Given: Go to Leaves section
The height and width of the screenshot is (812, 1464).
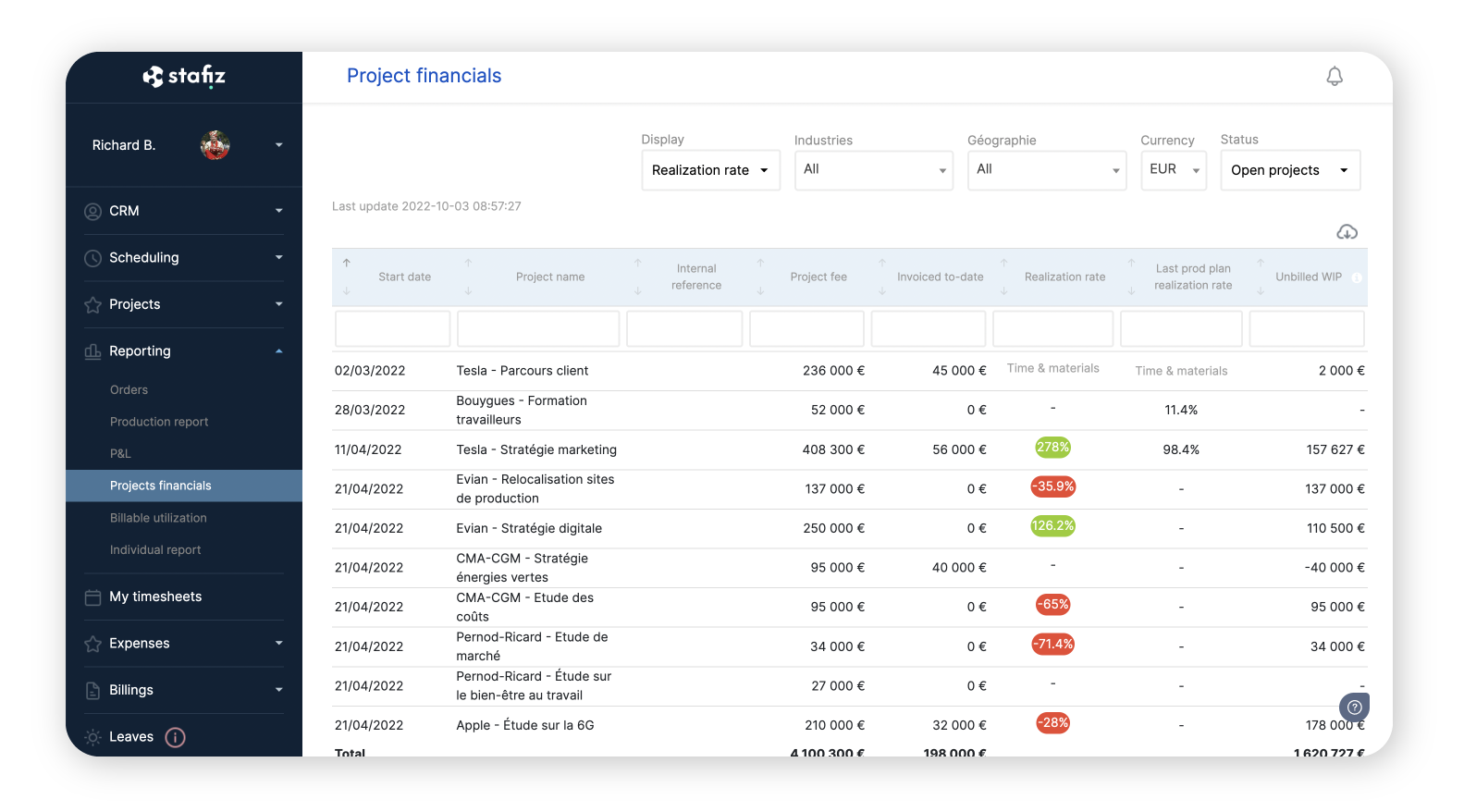Looking at the screenshot, I should (x=131, y=737).
